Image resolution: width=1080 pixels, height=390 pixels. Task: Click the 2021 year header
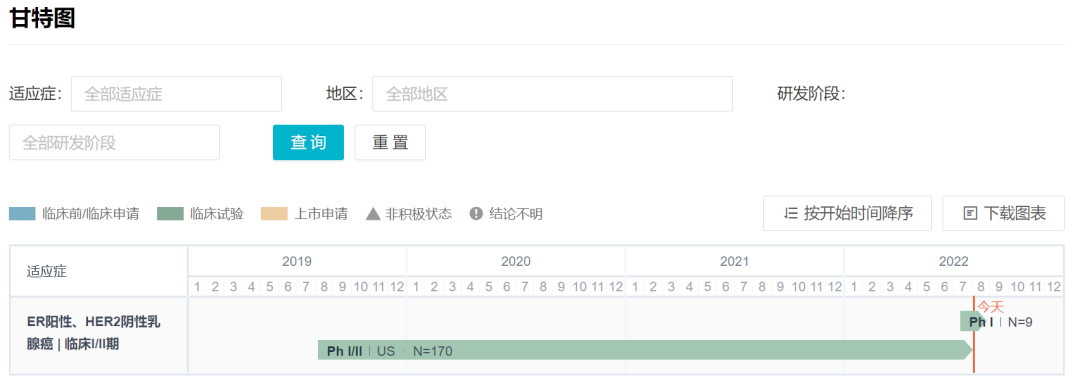coord(735,262)
